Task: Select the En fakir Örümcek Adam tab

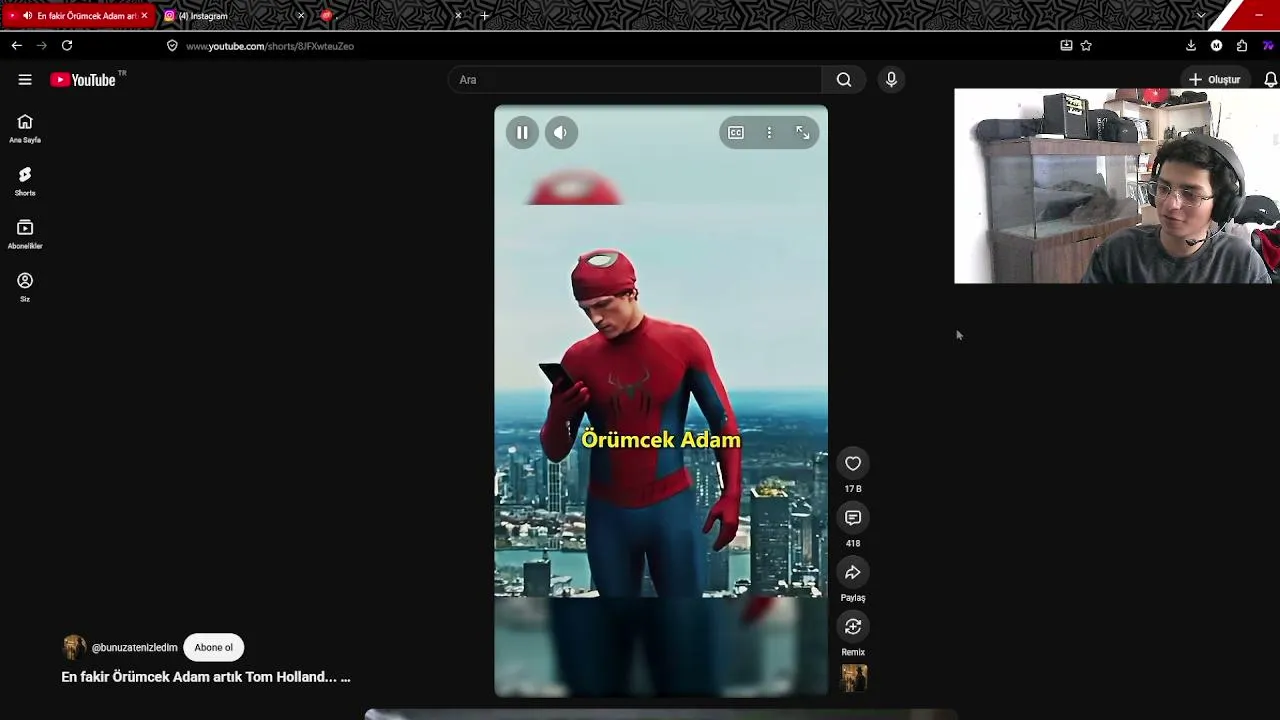Action: [78, 16]
